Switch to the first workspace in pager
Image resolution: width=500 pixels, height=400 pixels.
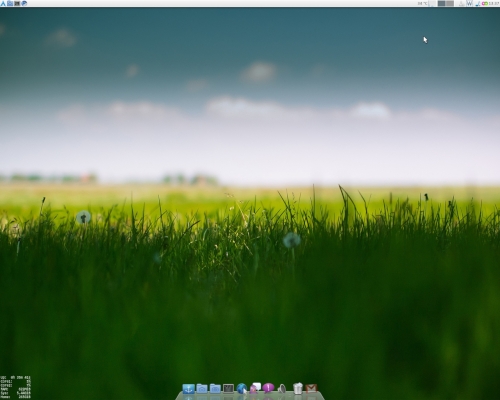441,3
